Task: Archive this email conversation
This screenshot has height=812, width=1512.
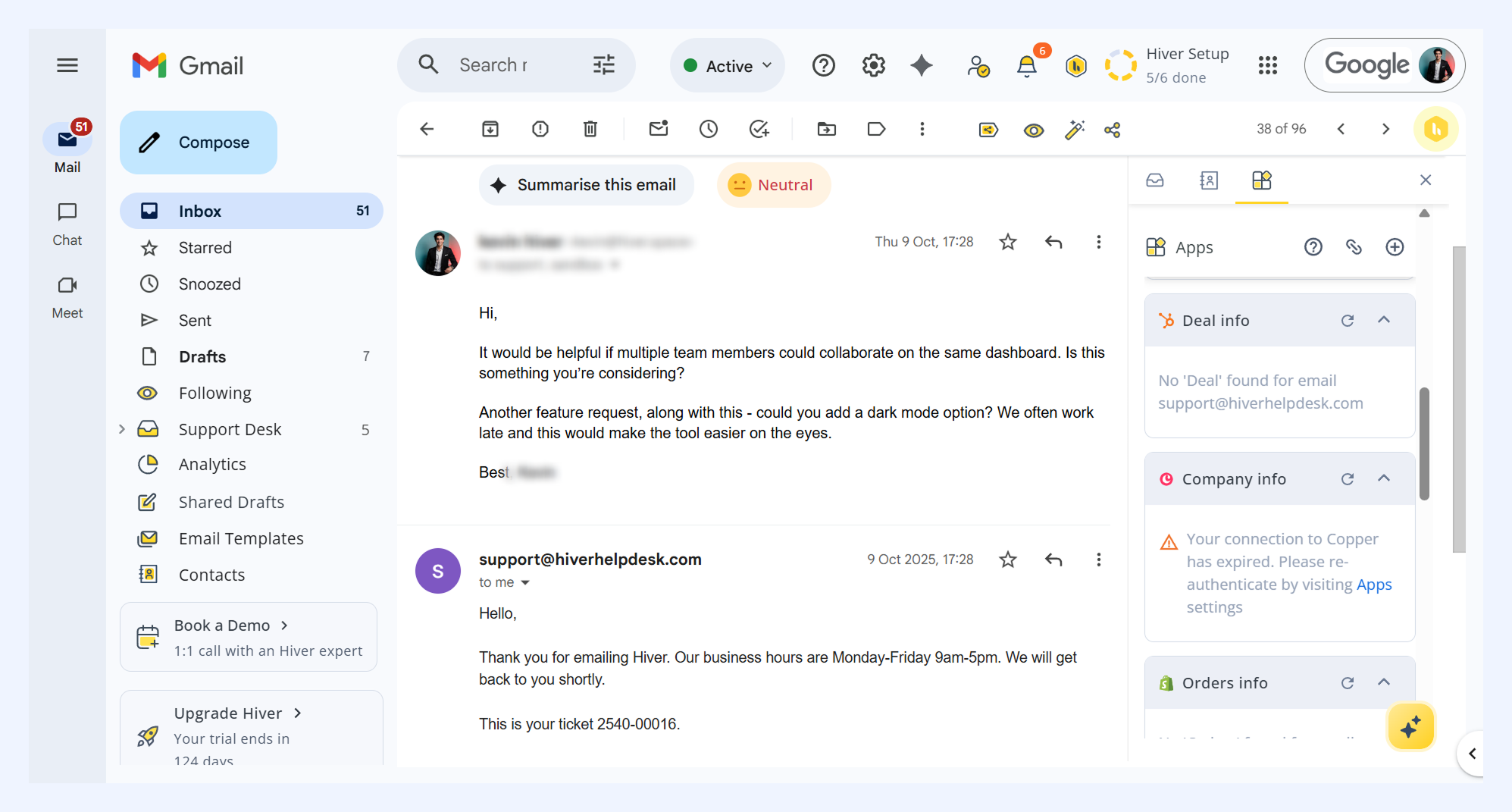Action: 490,129
